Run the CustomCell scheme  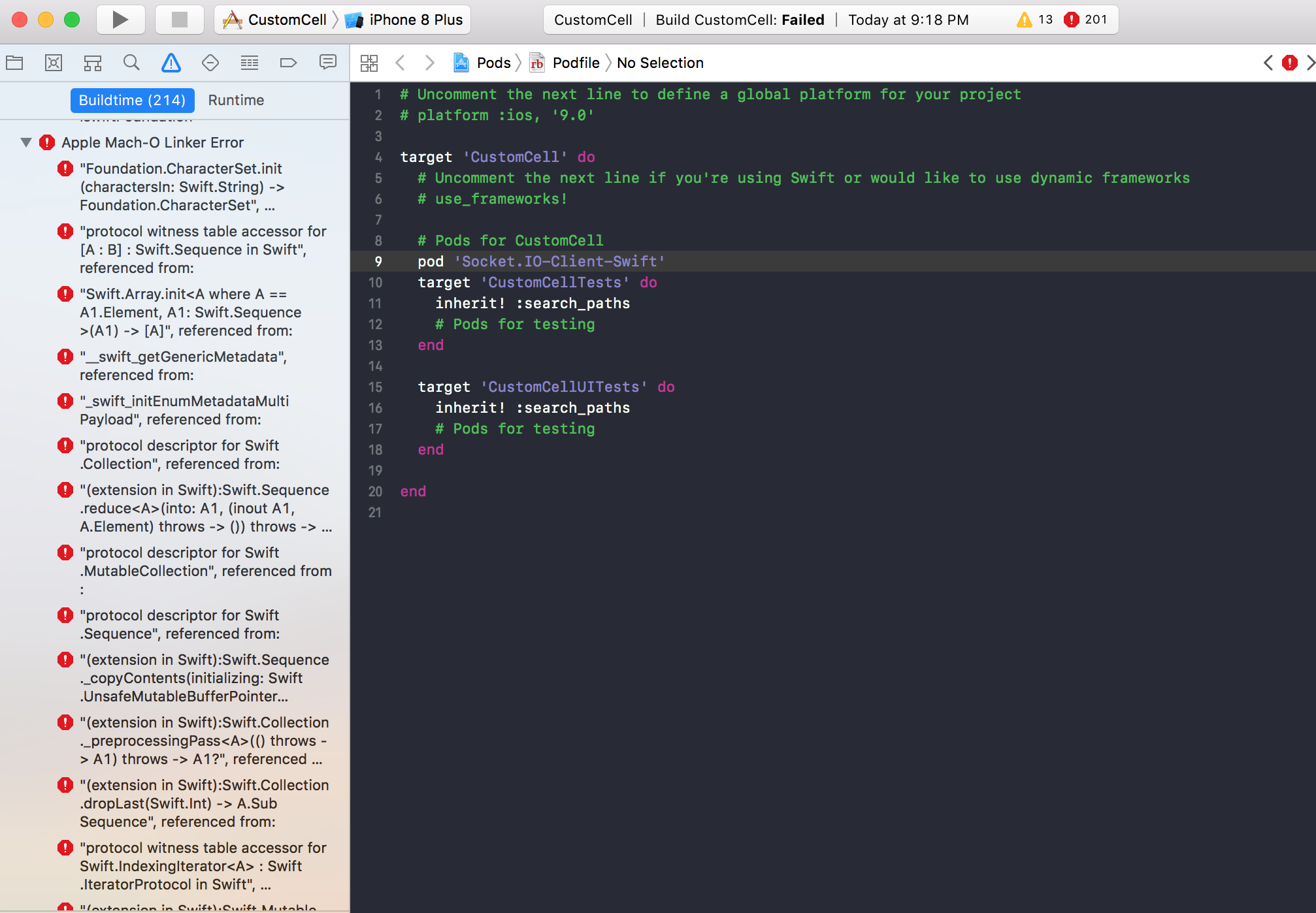click(120, 19)
